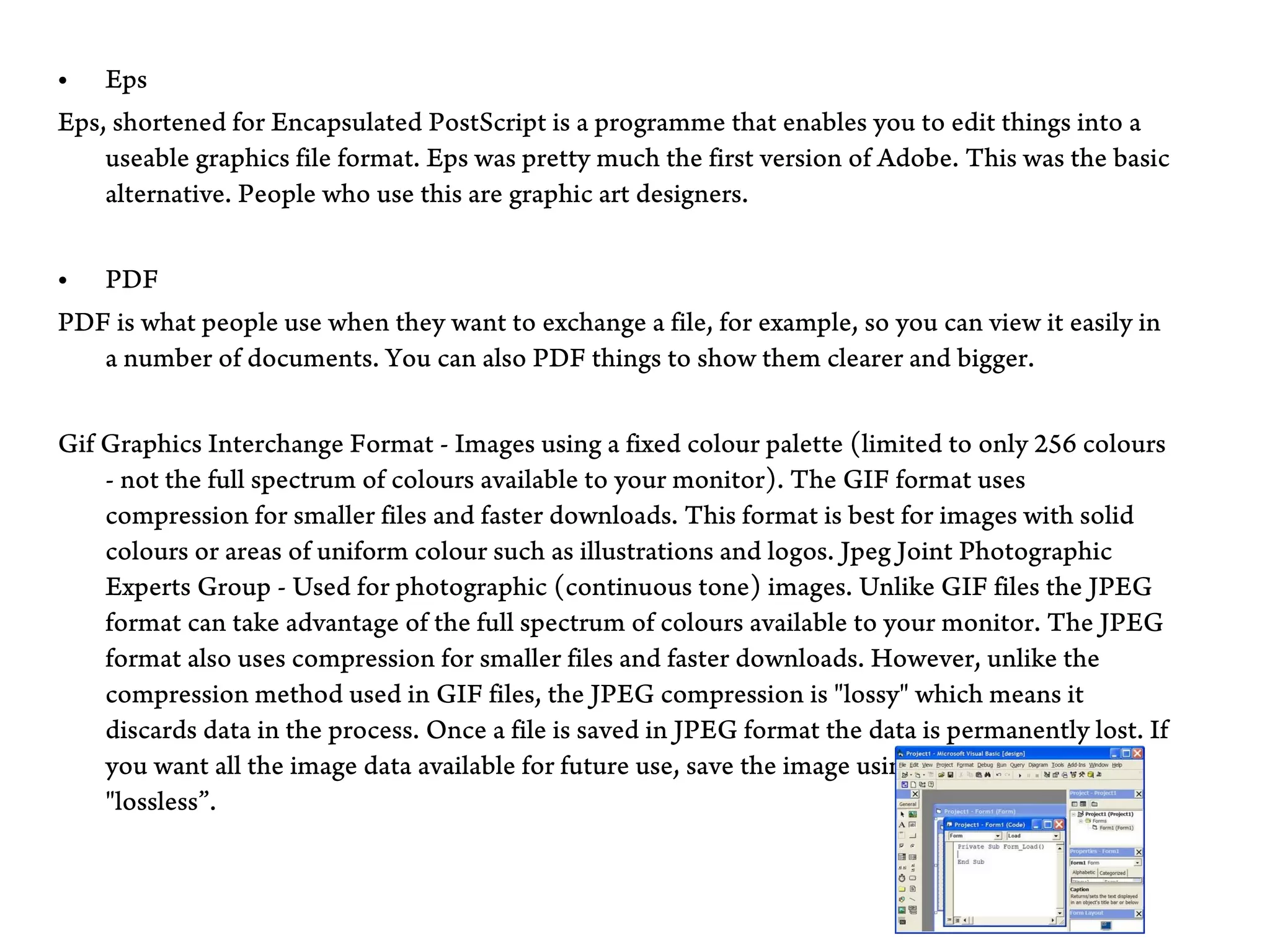
Task: Close the Project1 - Form1 (Code) window
Action: (1059, 824)
